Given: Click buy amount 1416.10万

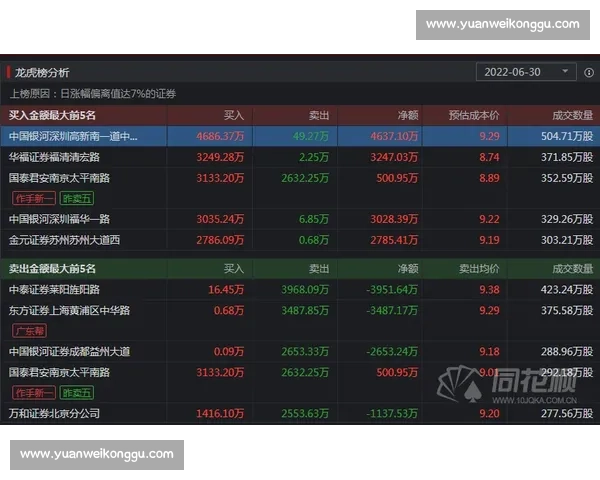Looking at the screenshot, I should (x=220, y=413).
